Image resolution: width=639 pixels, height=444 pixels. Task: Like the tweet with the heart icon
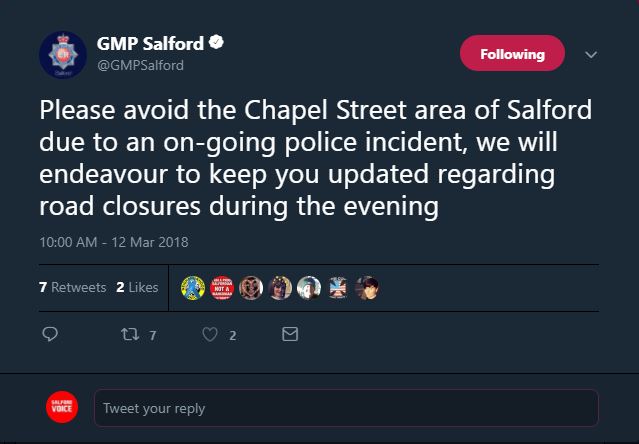point(210,335)
